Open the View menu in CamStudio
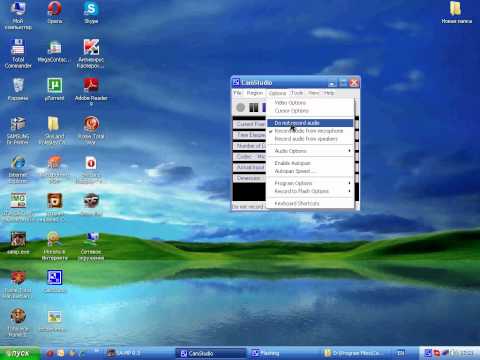This screenshot has height=360, width=480. click(313, 93)
